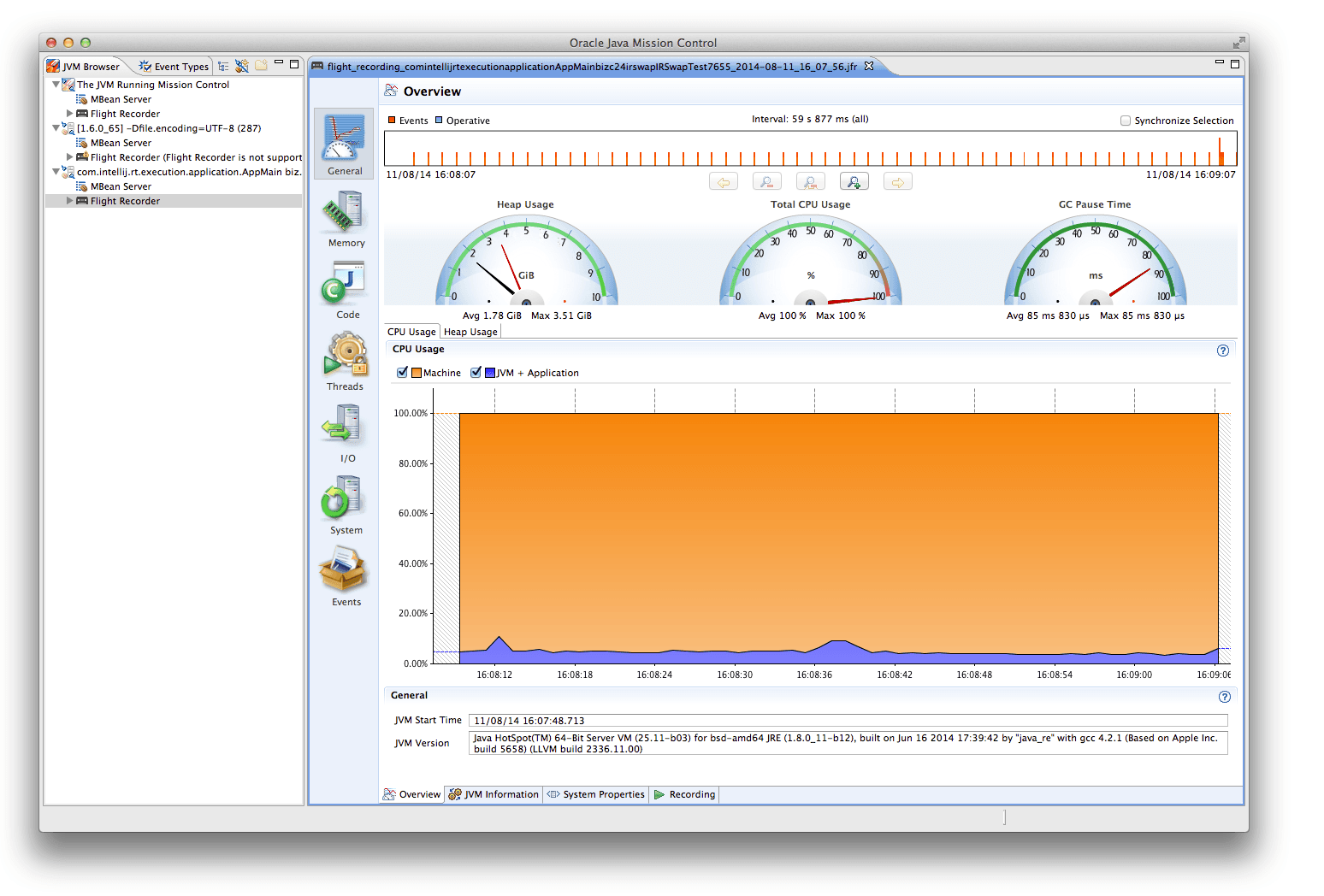Open the Memory tab group
1324x896 pixels.
[344, 218]
